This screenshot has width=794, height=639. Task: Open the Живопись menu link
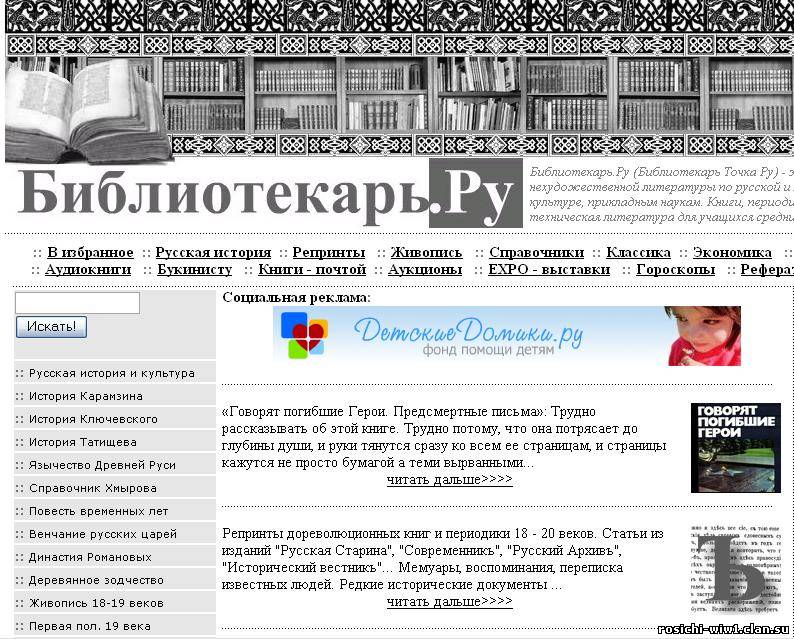pyautogui.click(x=426, y=252)
